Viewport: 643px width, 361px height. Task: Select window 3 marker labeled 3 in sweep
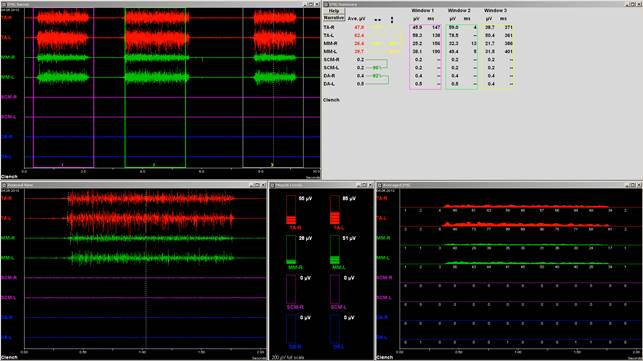tap(272, 165)
